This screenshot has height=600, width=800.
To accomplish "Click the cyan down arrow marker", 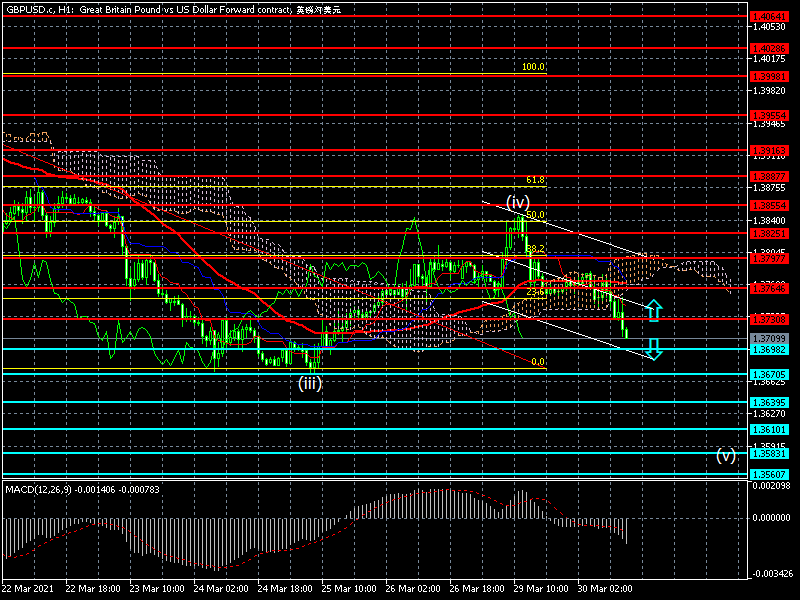I will click(653, 349).
